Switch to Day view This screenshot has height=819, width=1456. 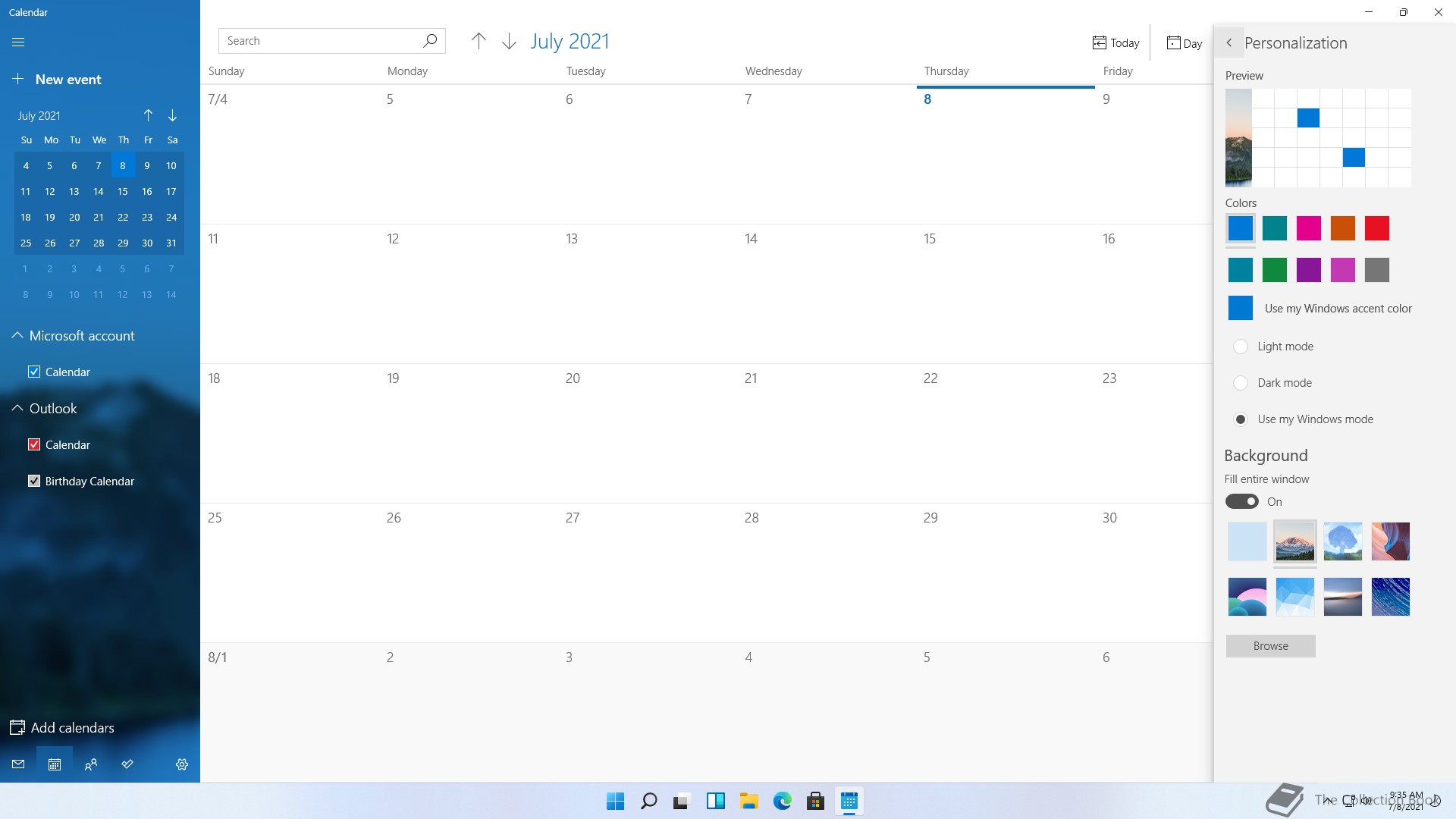[x=1184, y=43]
